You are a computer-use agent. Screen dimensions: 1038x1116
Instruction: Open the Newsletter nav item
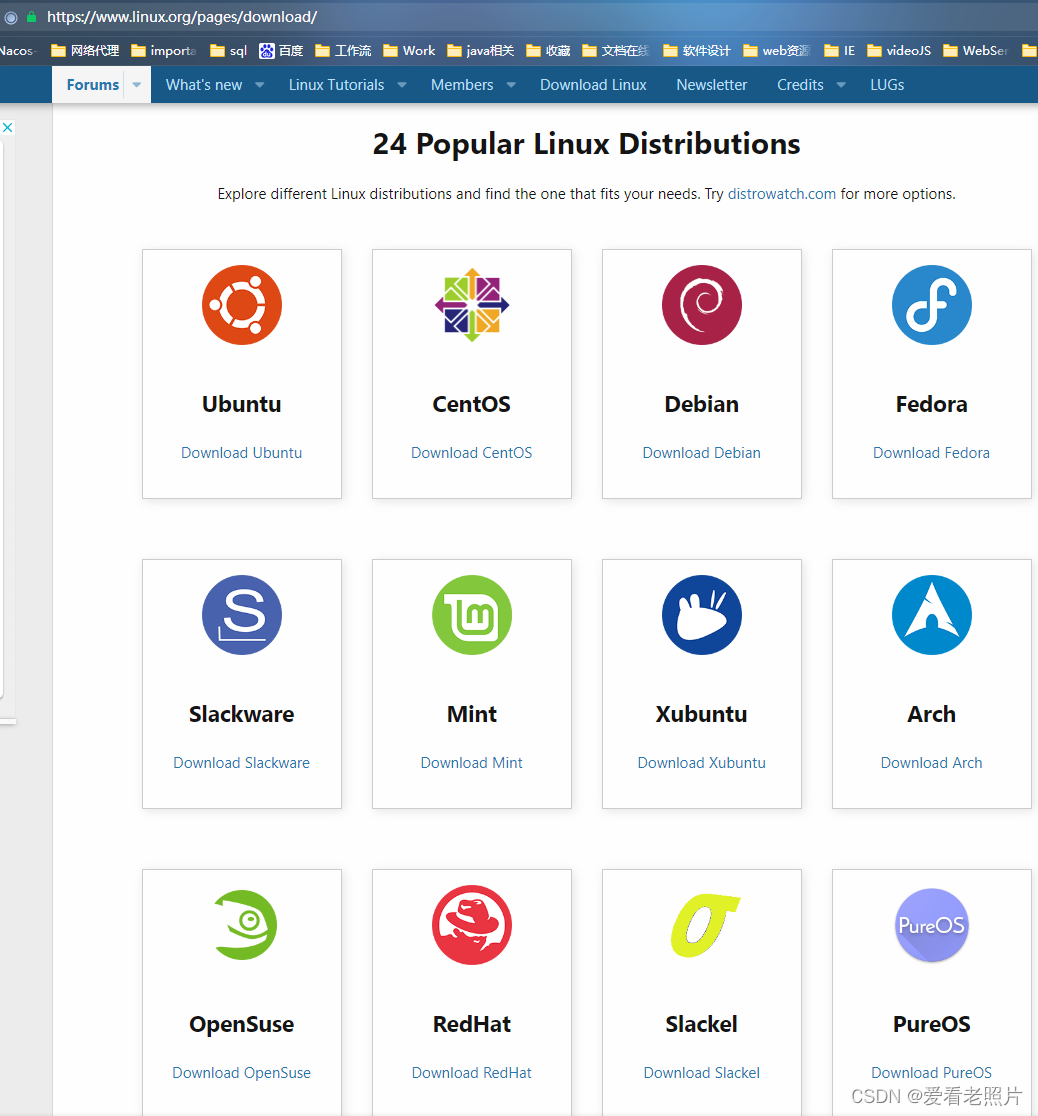pos(712,85)
